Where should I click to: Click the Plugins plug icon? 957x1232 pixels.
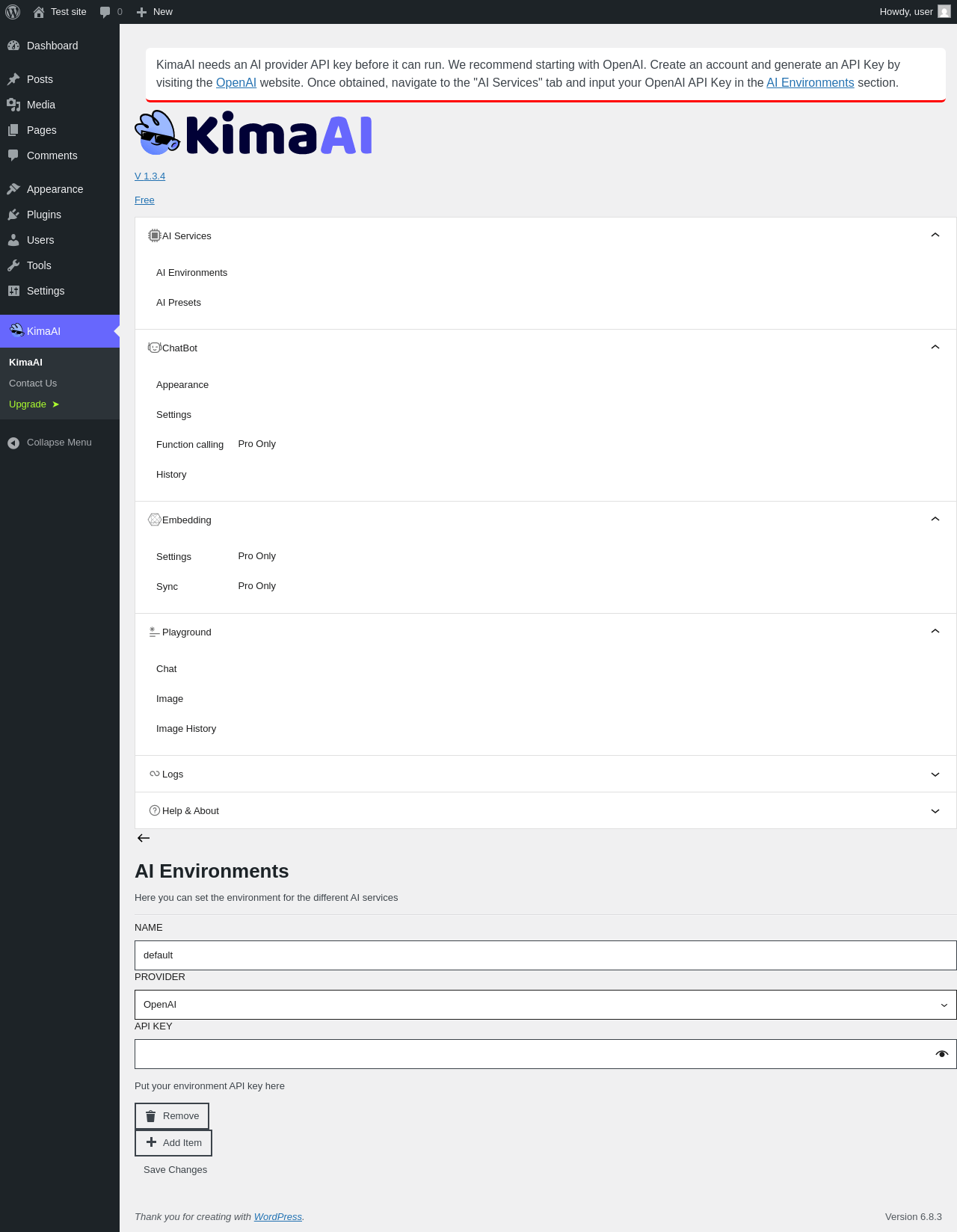click(13, 215)
